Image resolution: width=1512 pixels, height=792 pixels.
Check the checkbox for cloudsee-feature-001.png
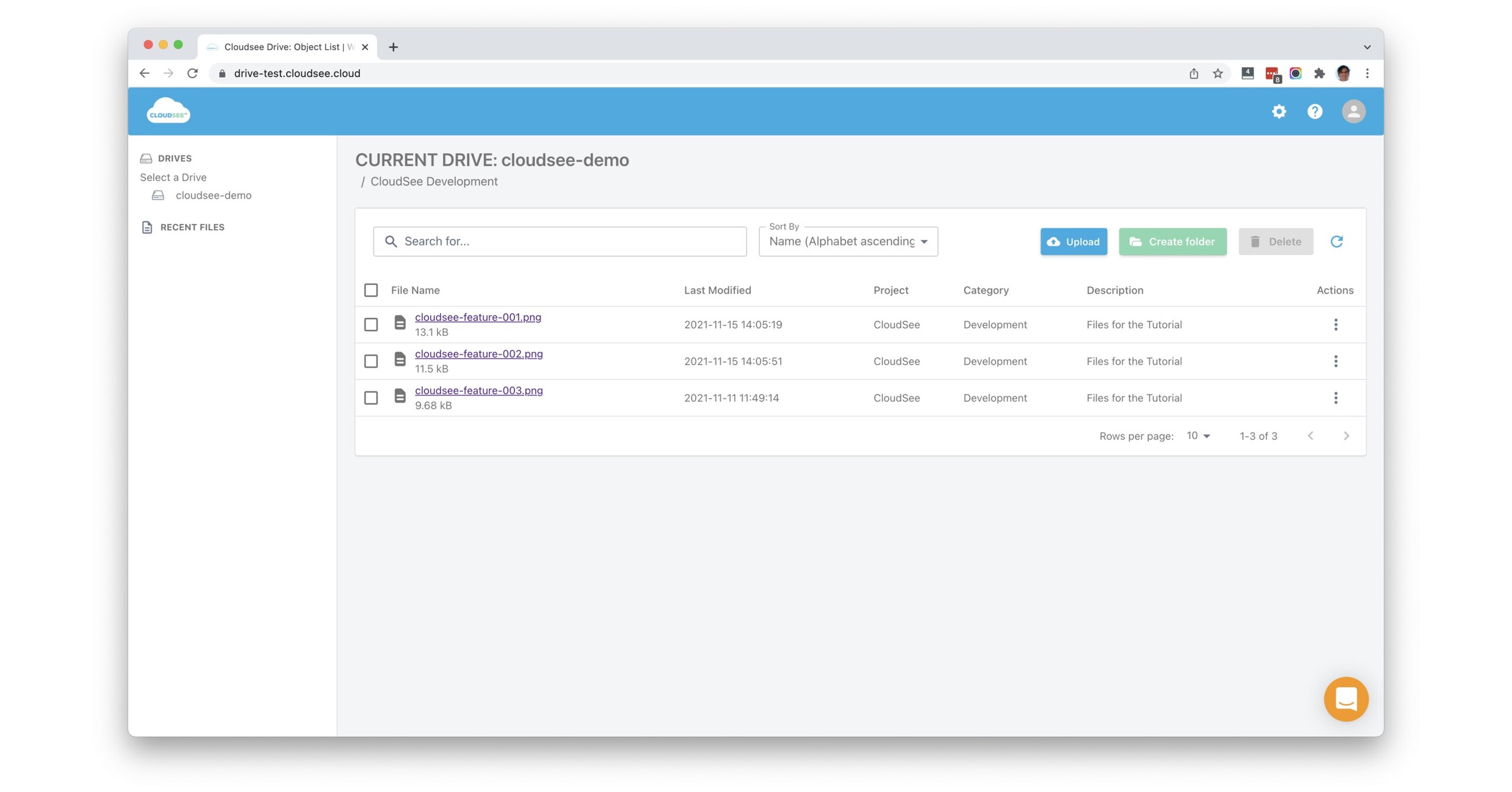coord(371,324)
